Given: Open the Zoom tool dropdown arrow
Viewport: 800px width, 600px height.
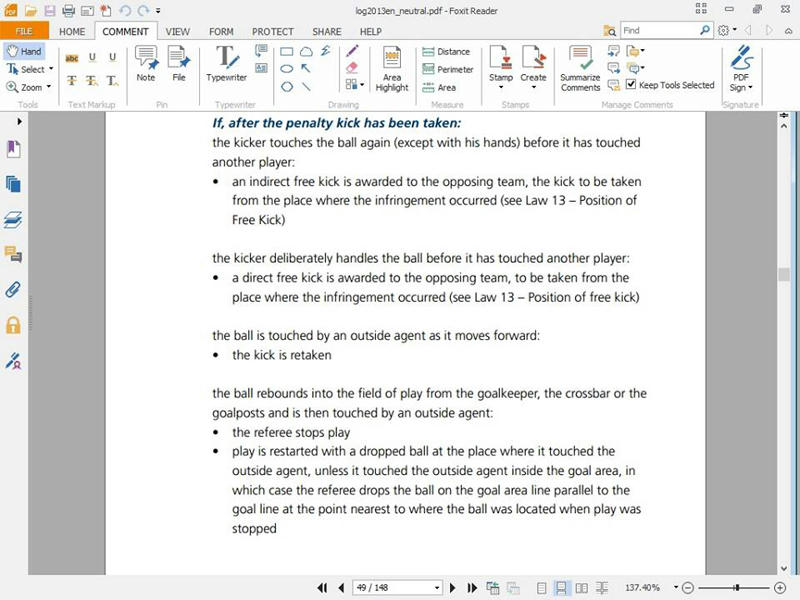Looking at the screenshot, I should [49, 86].
